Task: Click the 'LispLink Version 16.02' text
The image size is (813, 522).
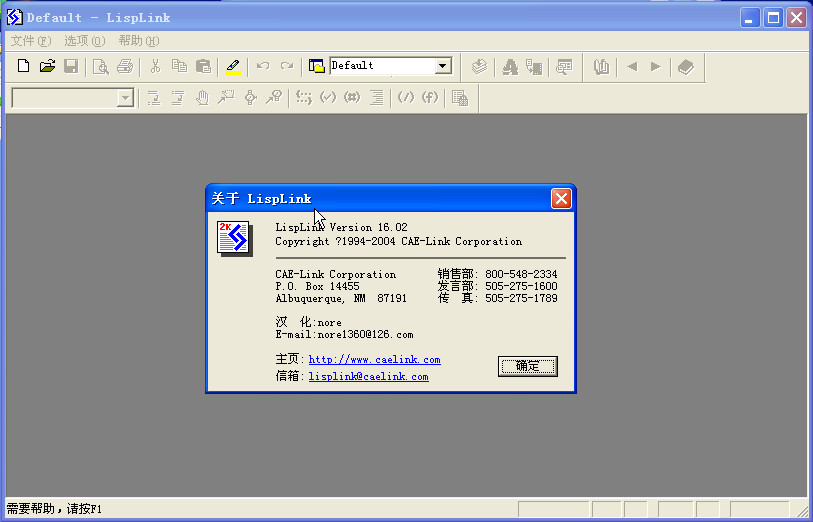Action: [x=341, y=227]
